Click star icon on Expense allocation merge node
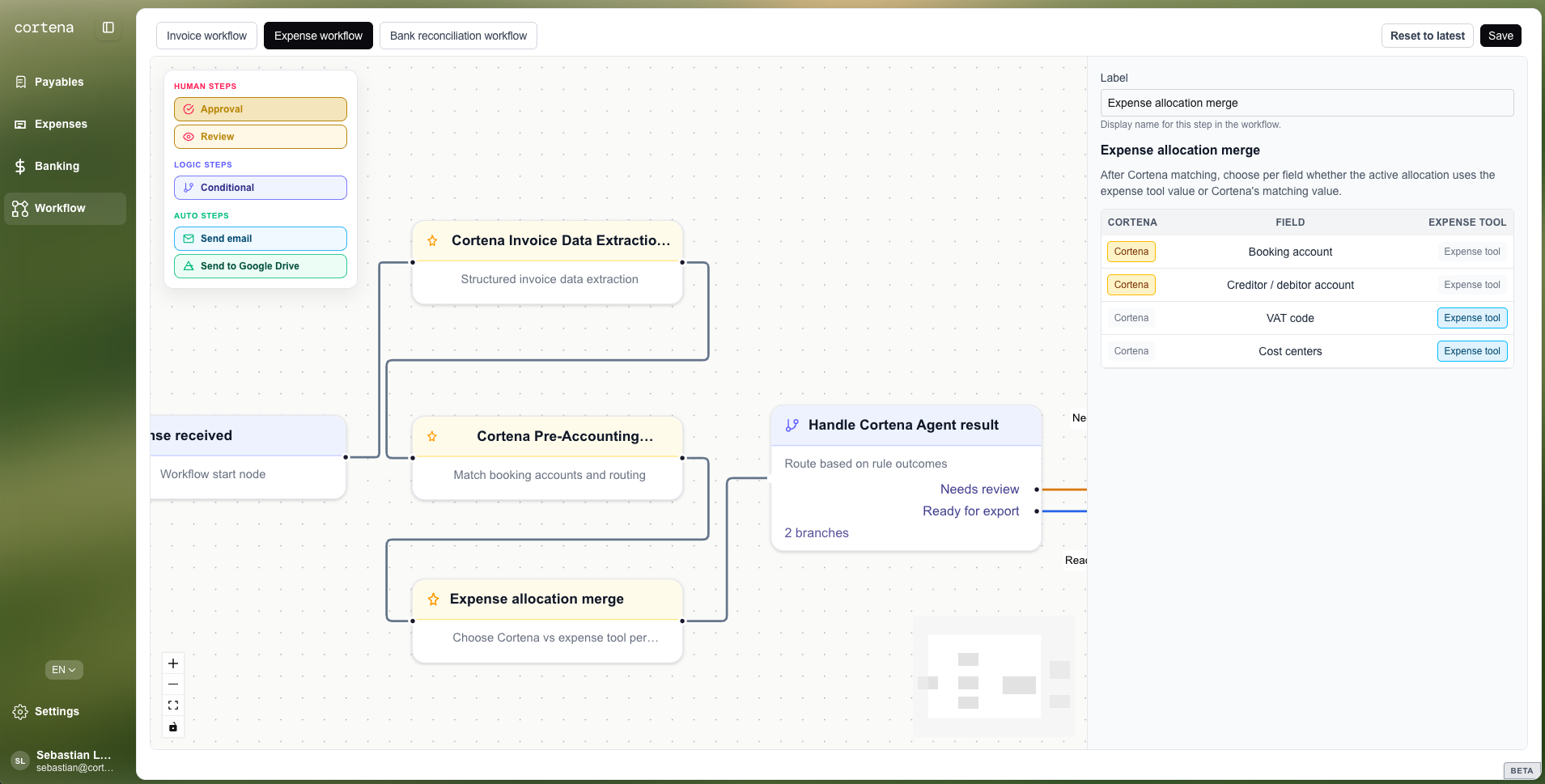The width and height of the screenshot is (1545, 784). click(433, 599)
